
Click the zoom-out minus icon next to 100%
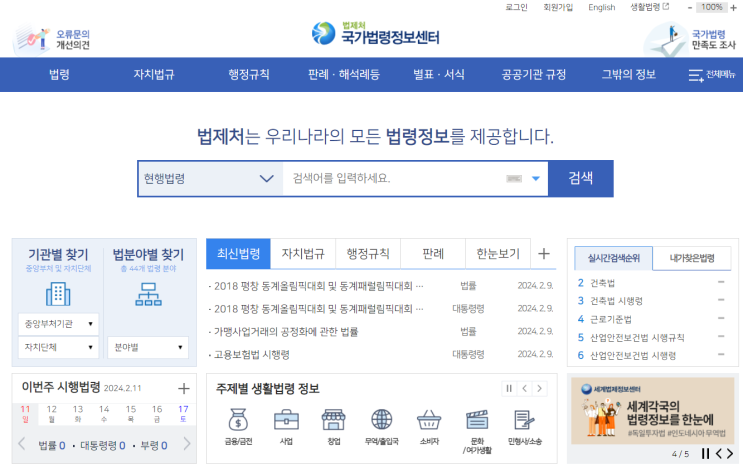click(x=690, y=8)
